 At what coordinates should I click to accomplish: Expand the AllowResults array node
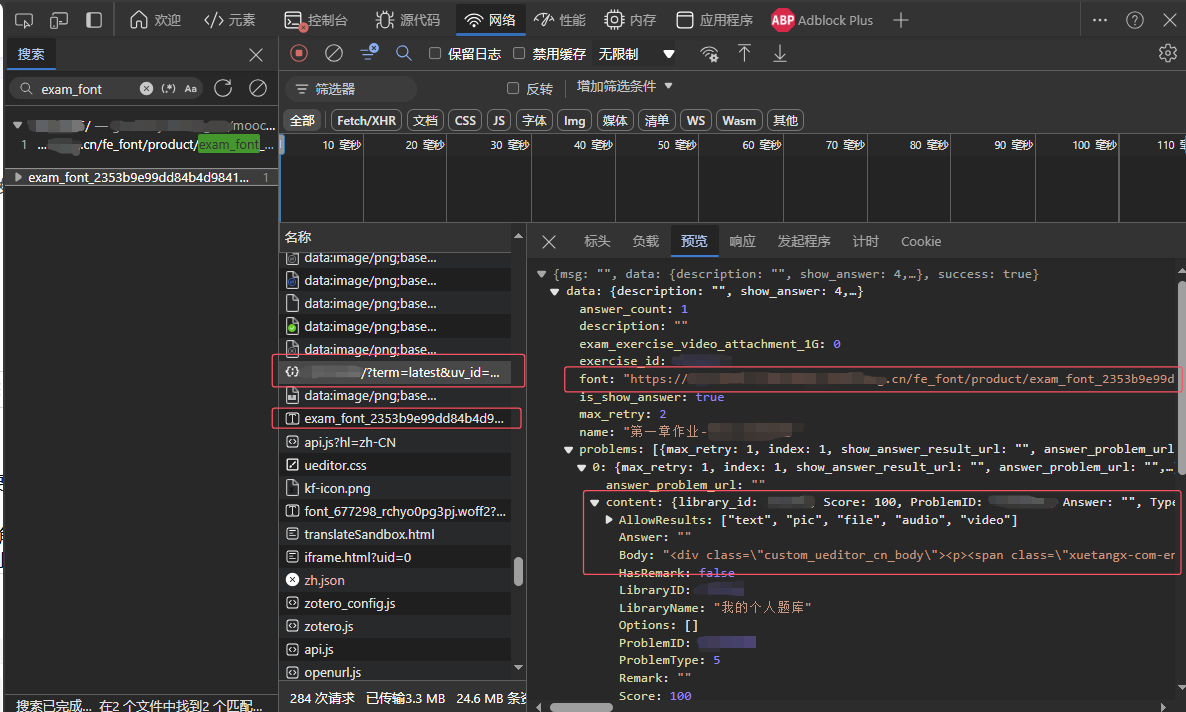(x=609, y=520)
